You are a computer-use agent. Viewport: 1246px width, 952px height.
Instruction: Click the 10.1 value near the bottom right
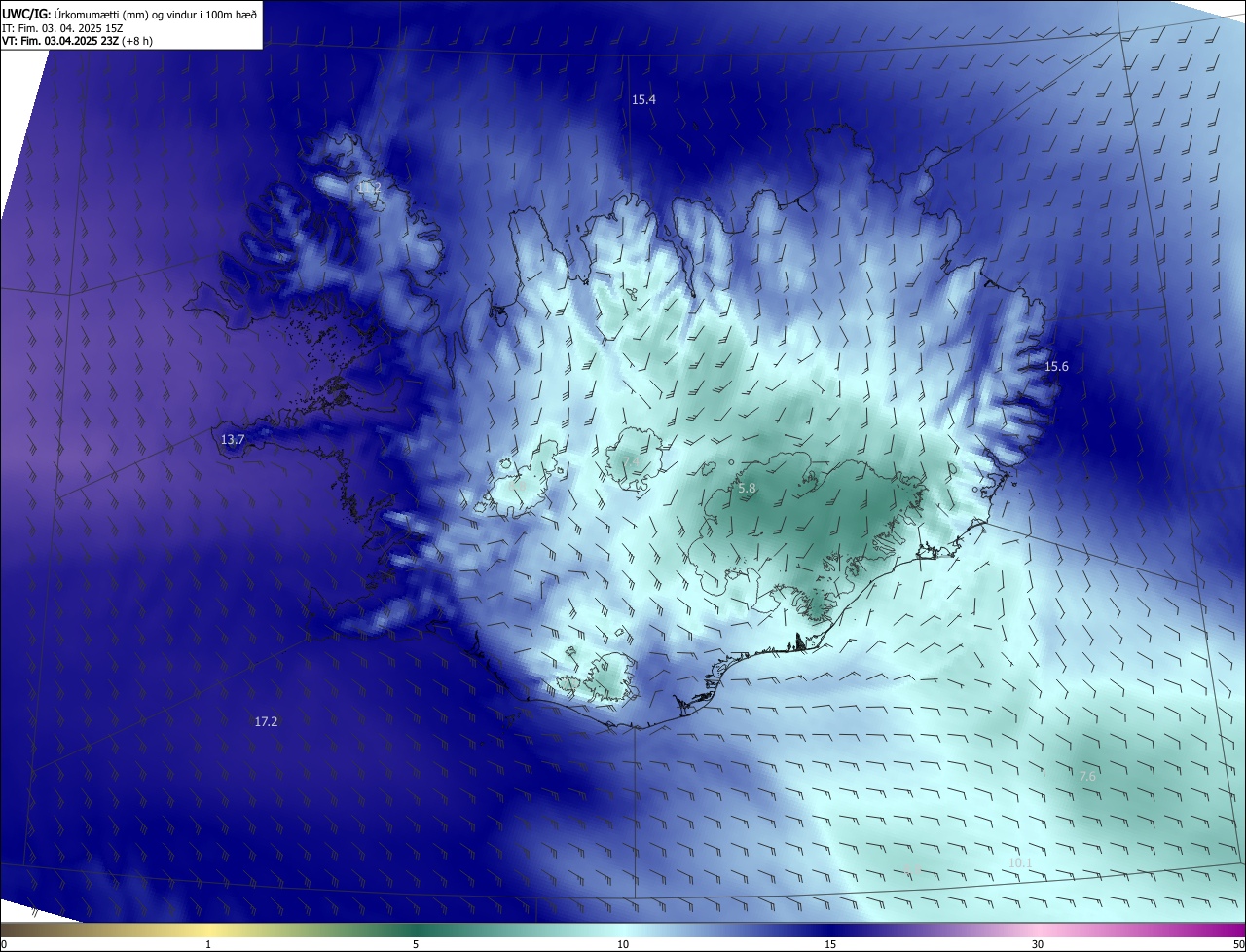1020,863
